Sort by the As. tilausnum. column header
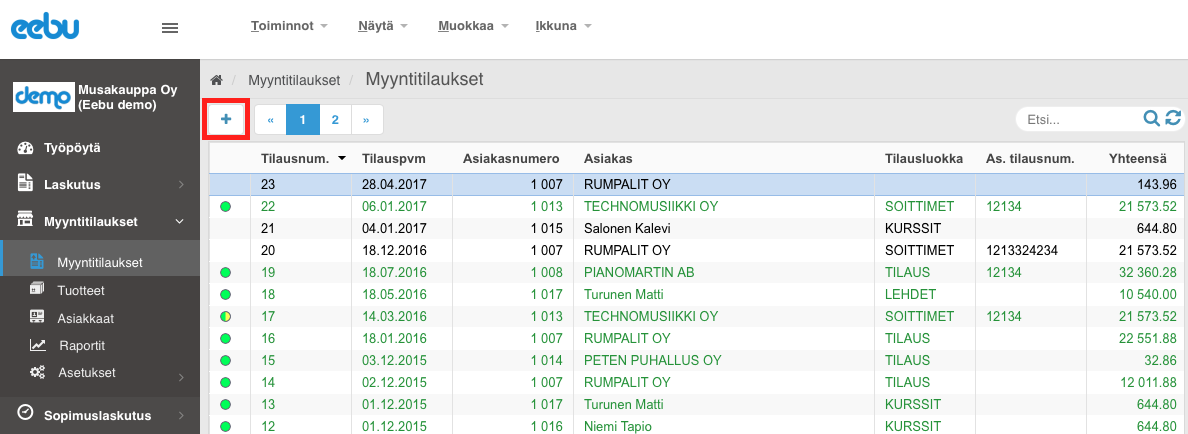The height and width of the screenshot is (434, 1188). coord(1030,158)
